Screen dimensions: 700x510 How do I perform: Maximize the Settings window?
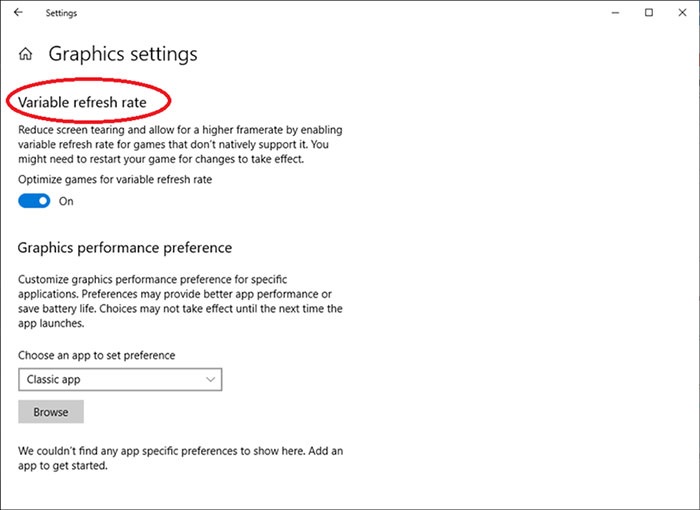pos(648,13)
